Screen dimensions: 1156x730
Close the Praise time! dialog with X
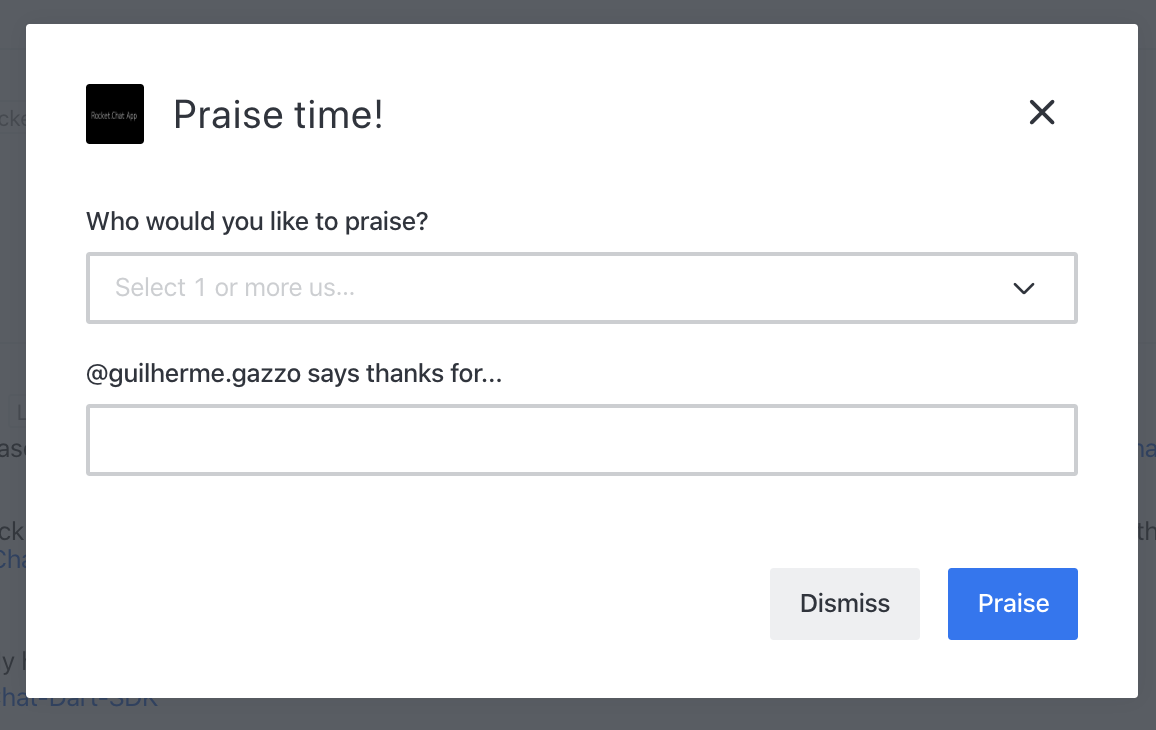tap(1042, 113)
